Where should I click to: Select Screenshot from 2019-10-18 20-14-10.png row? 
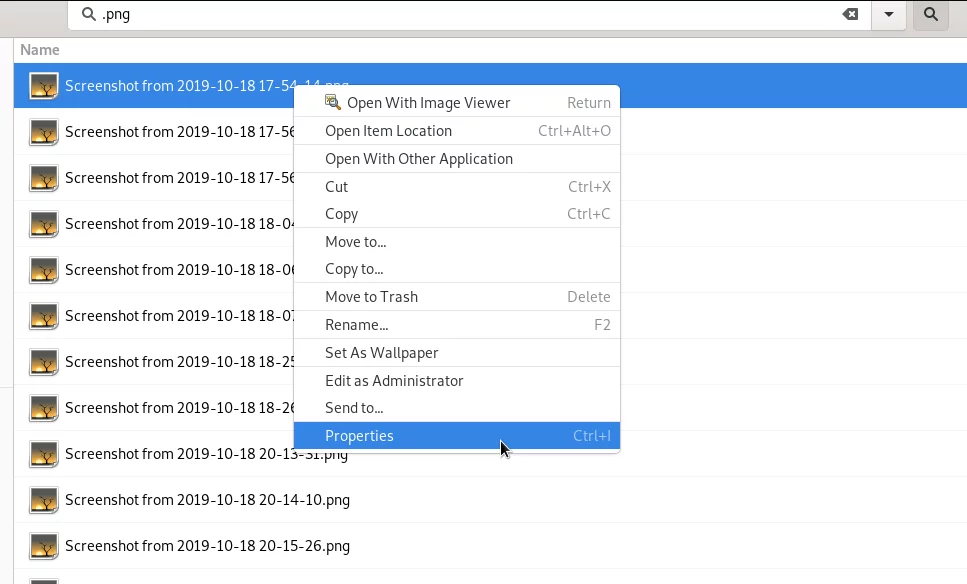(x=490, y=500)
